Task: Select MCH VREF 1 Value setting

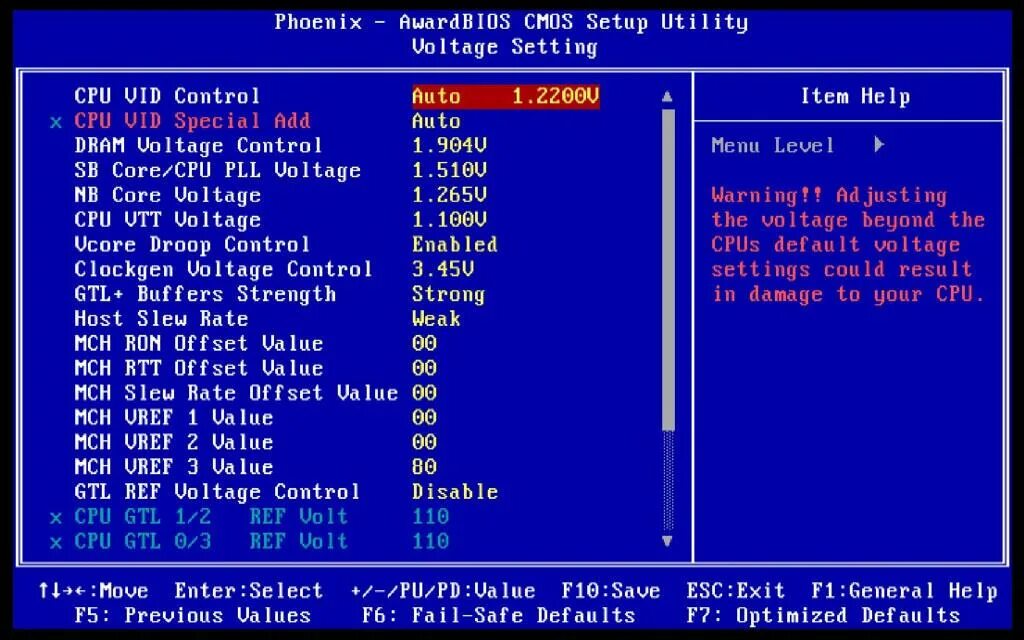Action: click(174, 417)
